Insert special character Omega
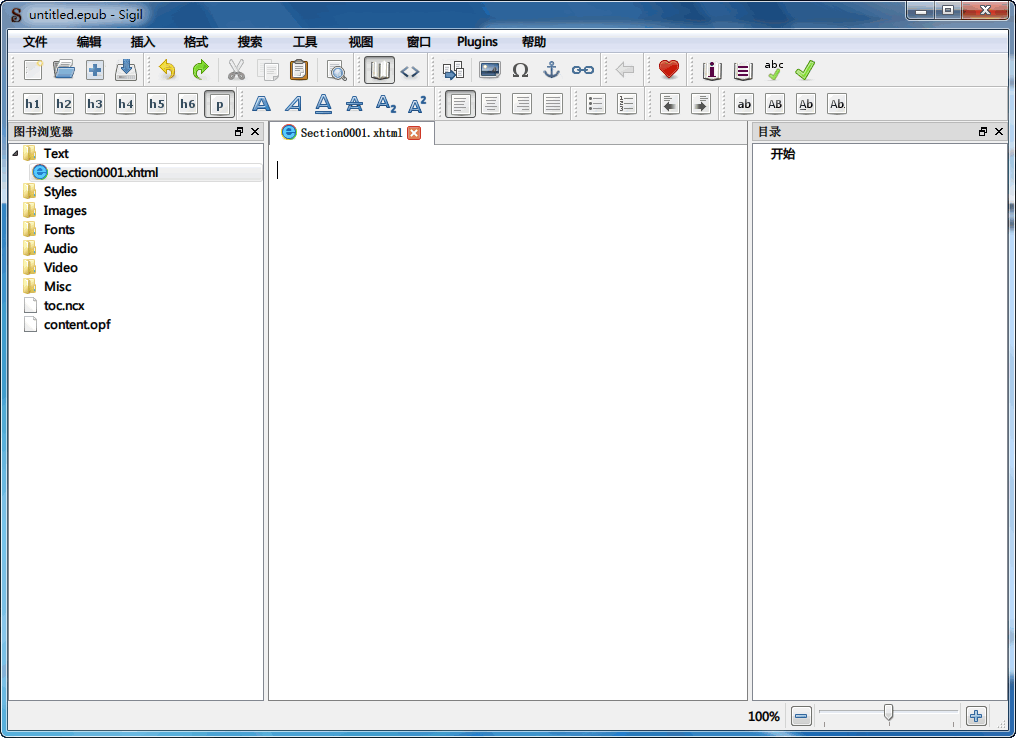The height and width of the screenshot is (738, 1016). tap(520, 70)
